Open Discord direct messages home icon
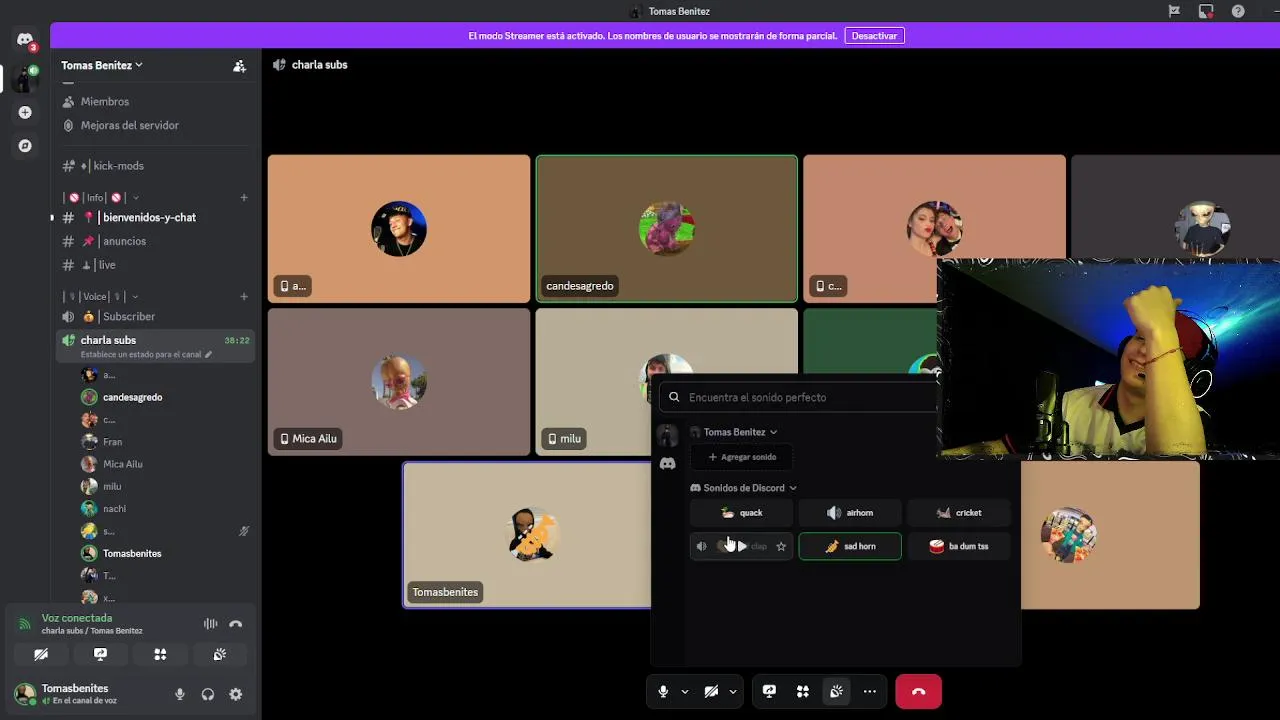 (25, 39)
